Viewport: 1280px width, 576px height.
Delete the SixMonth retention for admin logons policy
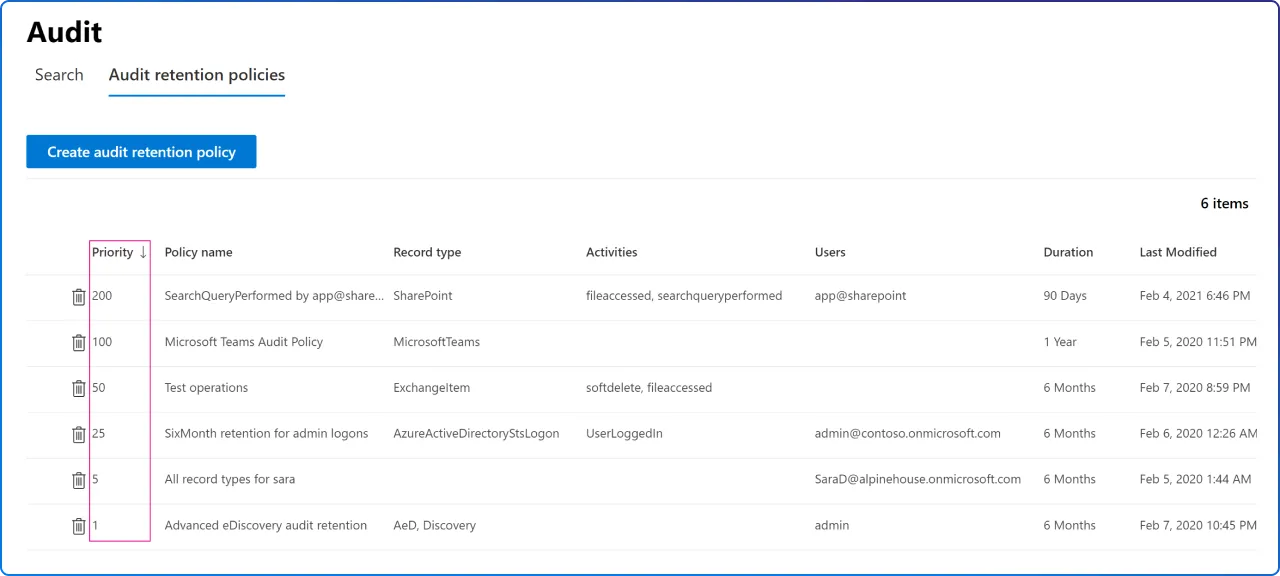[x=79, y=434]
